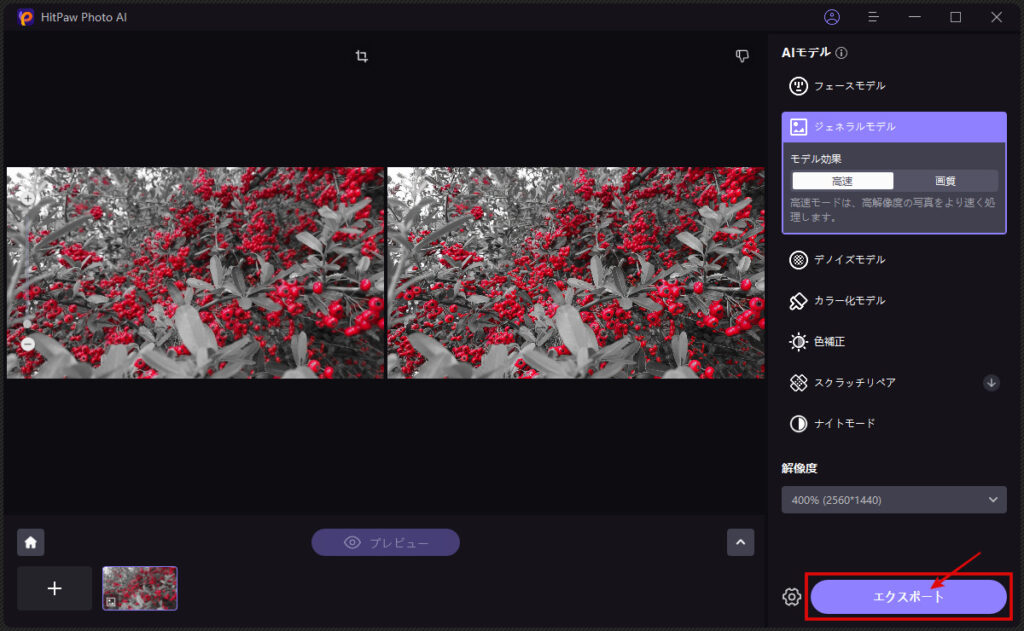Image resolution: width=1024 pixels, height=631 pixels.
Task: Click the home icon button
Action: [31, 542]
